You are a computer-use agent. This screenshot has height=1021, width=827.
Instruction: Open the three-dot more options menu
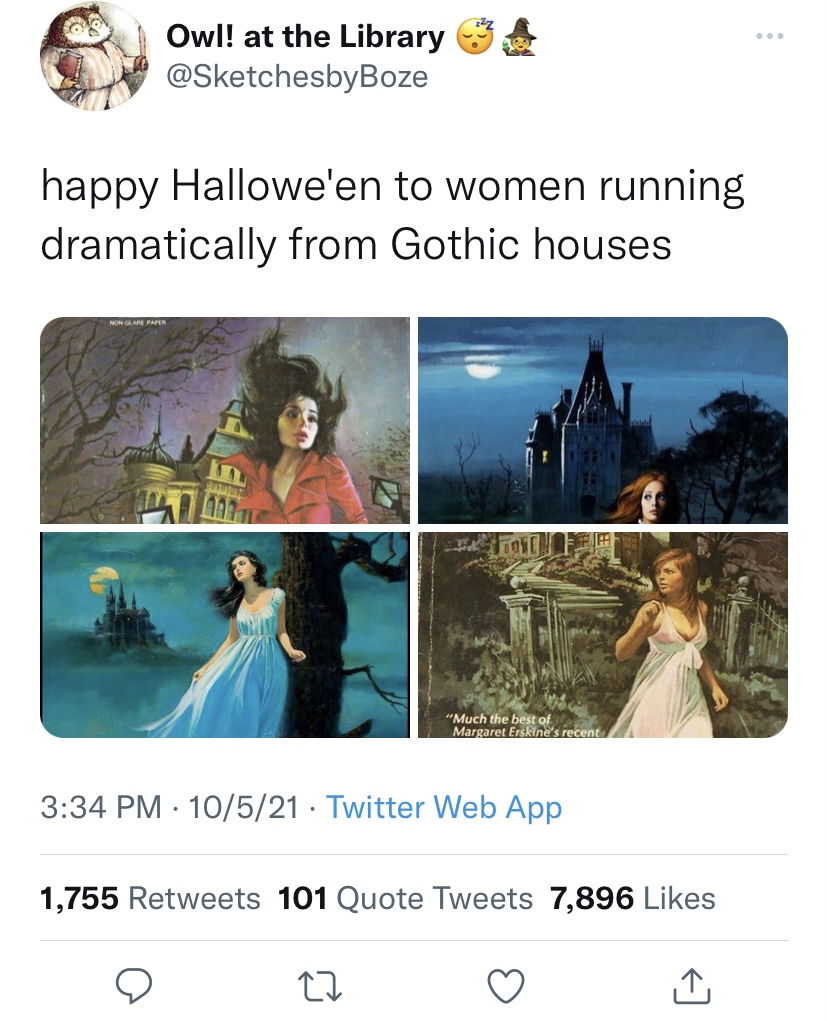(767, 38)
